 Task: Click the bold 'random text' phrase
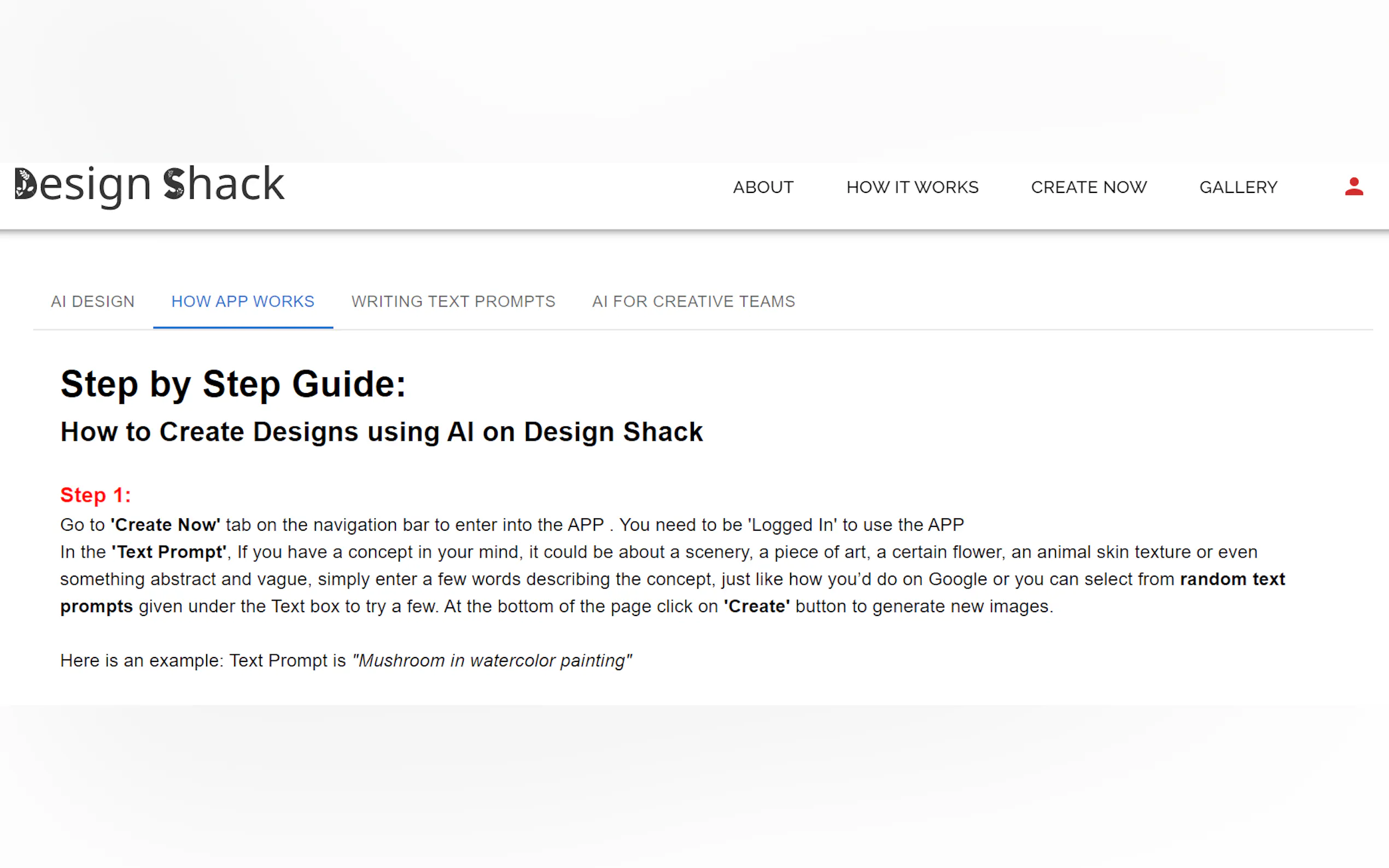[1232, 579]
